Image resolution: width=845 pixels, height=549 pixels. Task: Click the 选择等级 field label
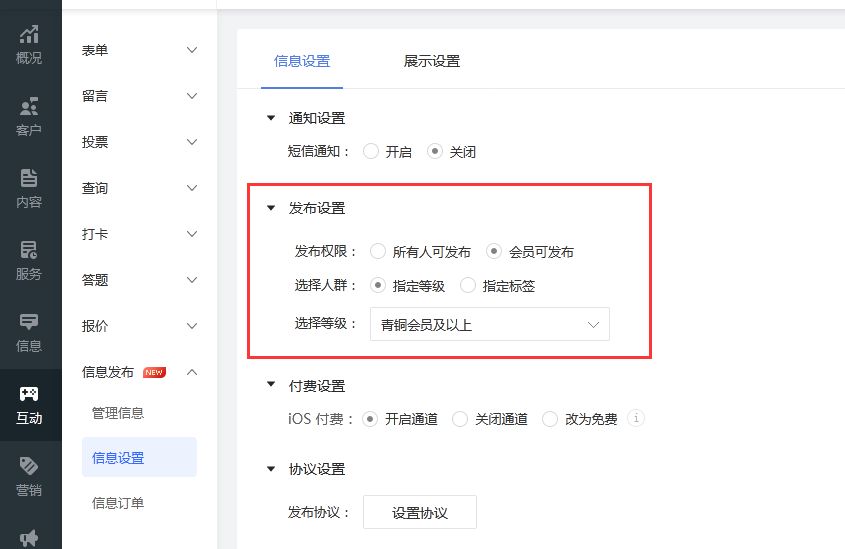pyautogui.click(x=325, y=323)
